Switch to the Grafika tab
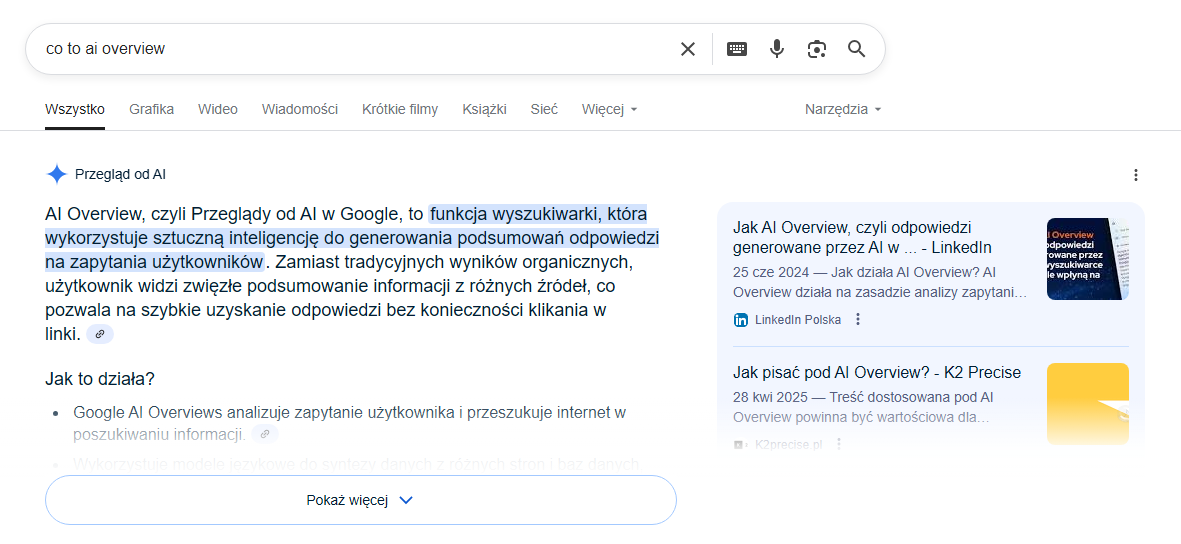Screen dimensions: 1181x544 pos(151,109)
